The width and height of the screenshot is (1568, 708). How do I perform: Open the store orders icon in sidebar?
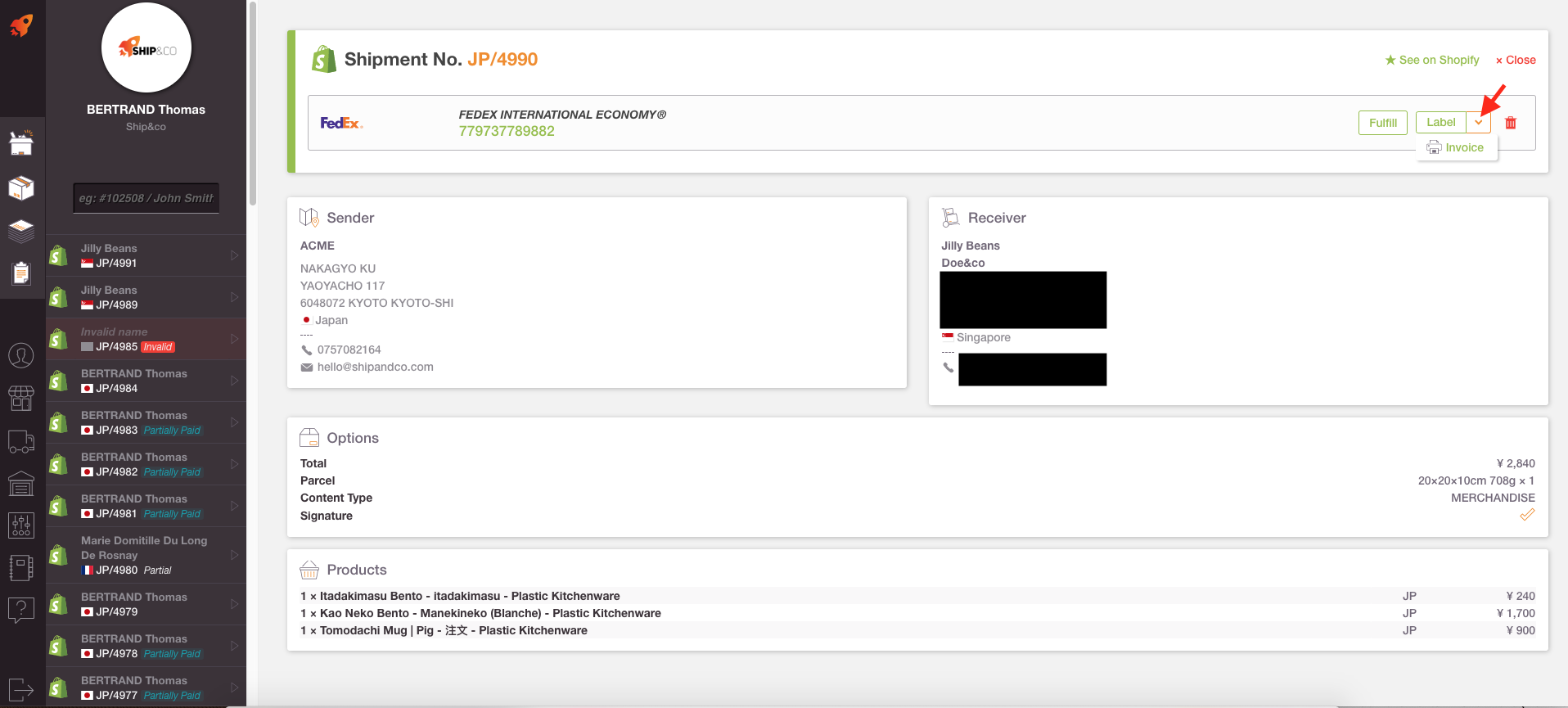[x=21, y=142]
